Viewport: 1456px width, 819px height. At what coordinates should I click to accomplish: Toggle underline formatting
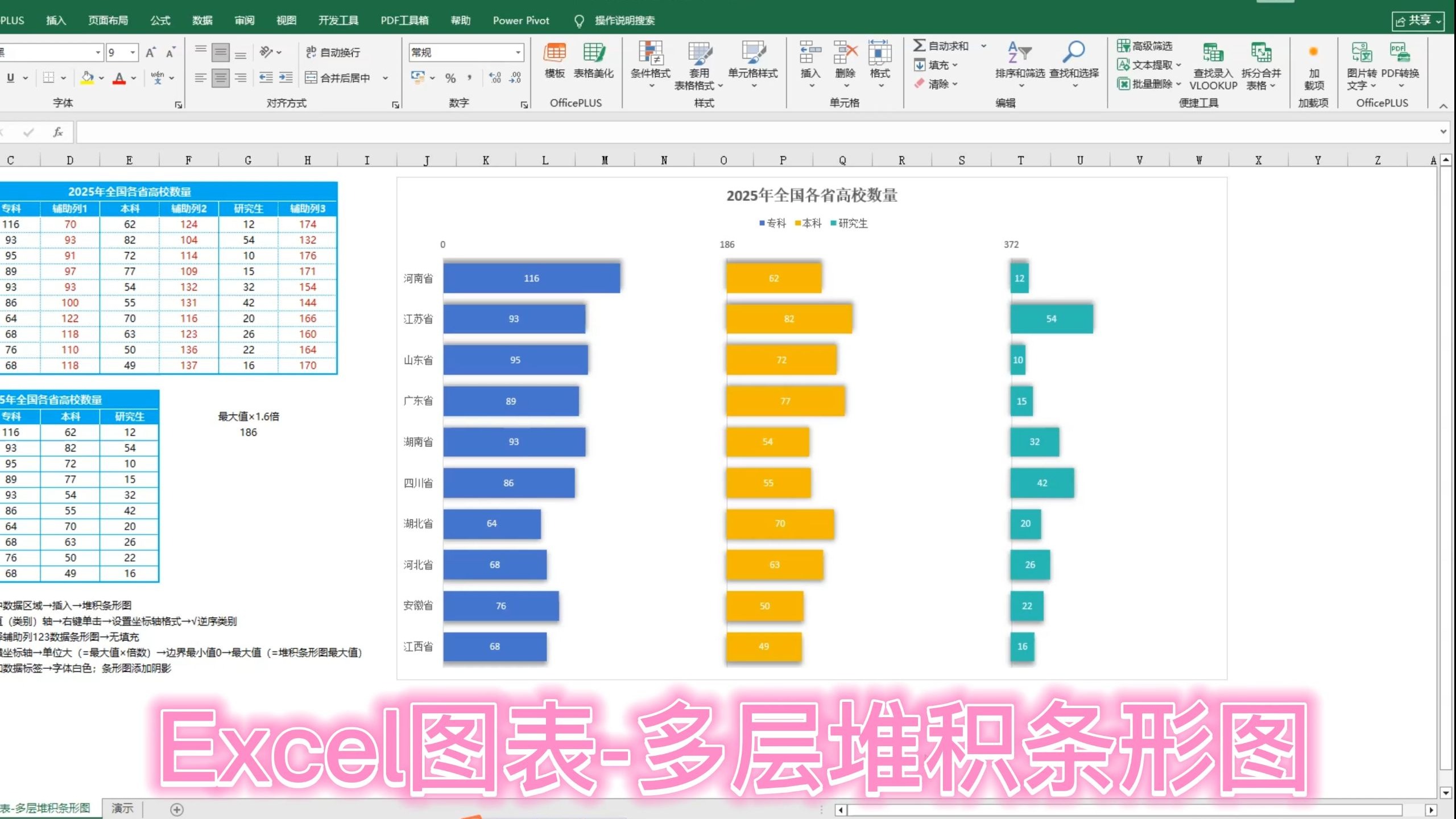pyautogui.click(x=9, y=77)
